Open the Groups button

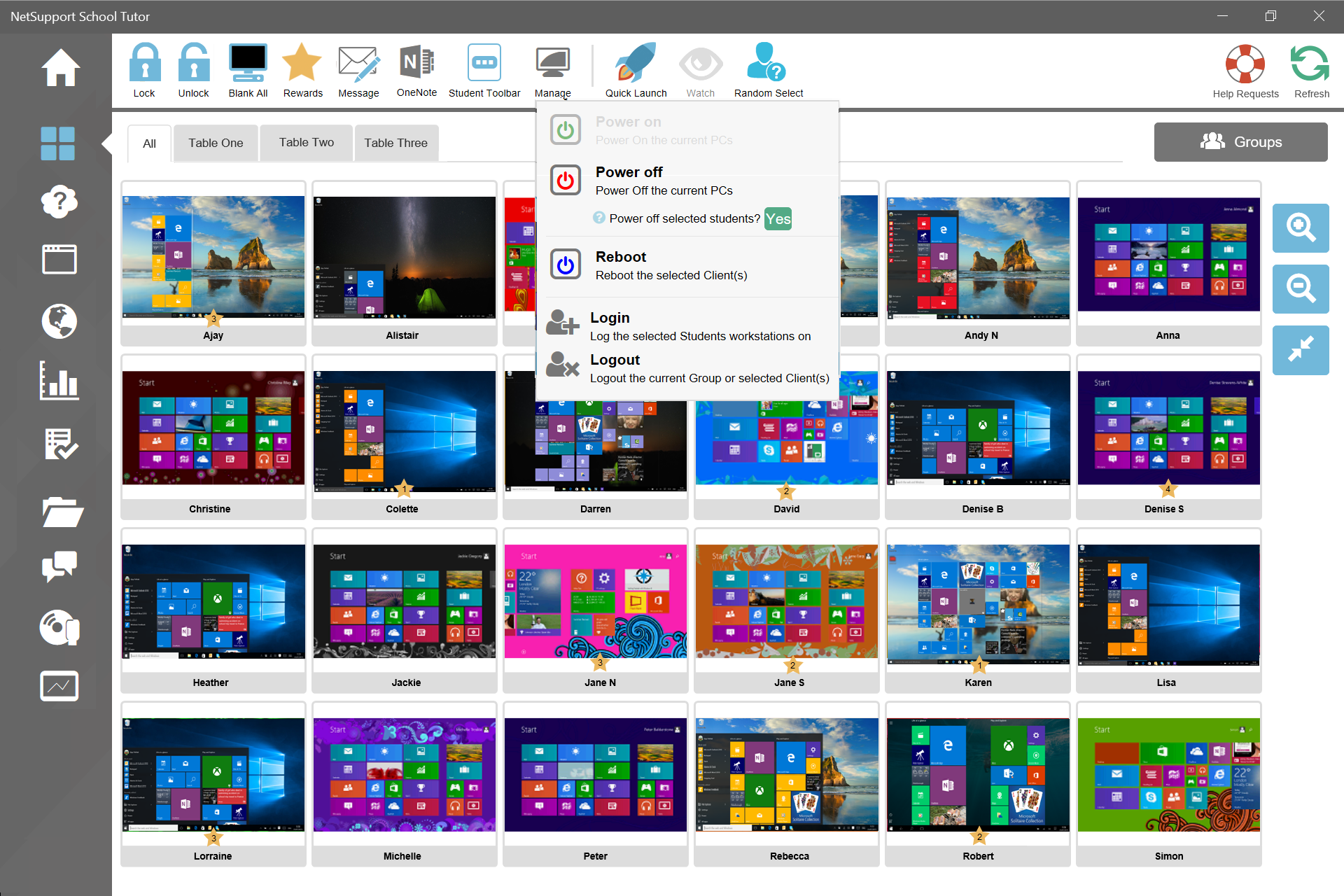pyautogui.click(x=1240, y=142)
